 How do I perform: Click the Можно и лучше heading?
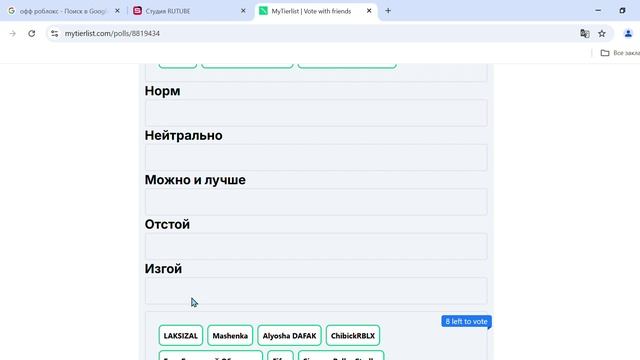click(x=195, y=180)
